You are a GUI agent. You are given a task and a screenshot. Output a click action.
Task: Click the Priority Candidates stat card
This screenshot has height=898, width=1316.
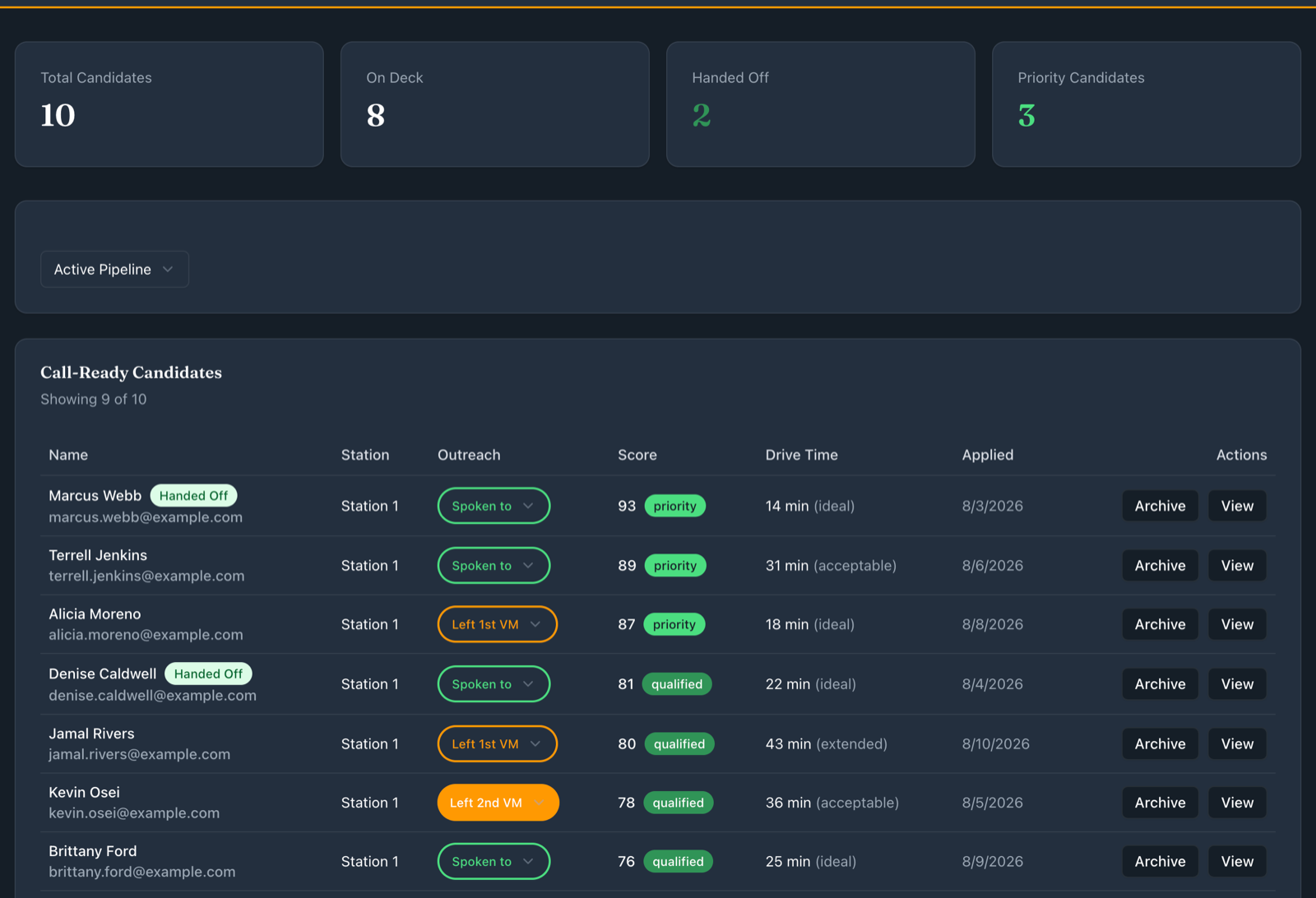click(x=1146, y=104)
